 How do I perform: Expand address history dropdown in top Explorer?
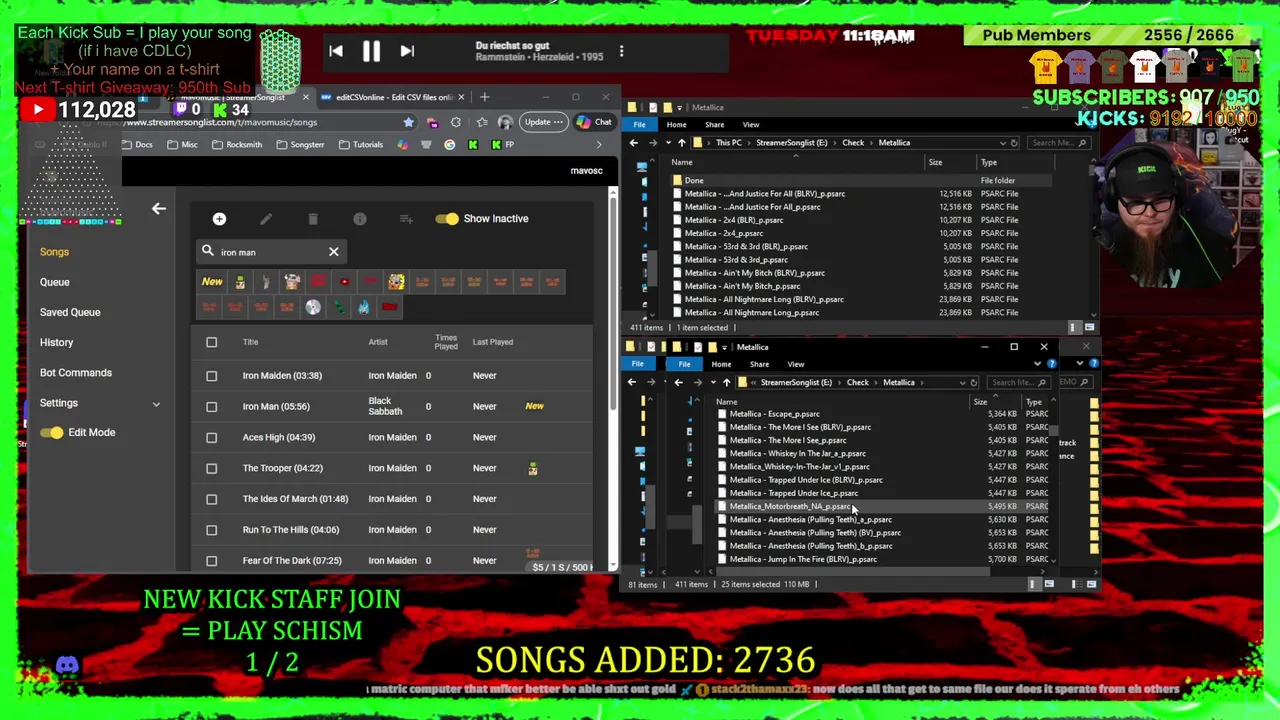(x=1003, y=143)
